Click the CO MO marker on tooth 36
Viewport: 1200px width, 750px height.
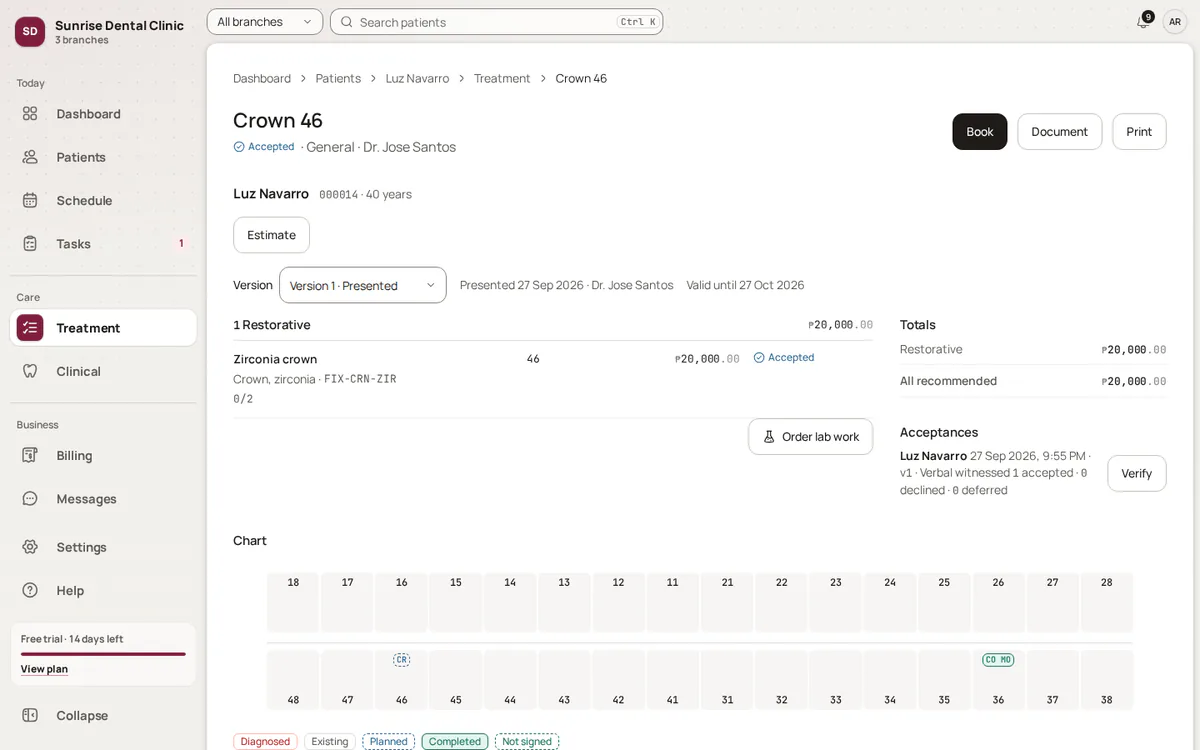(998, 660)
